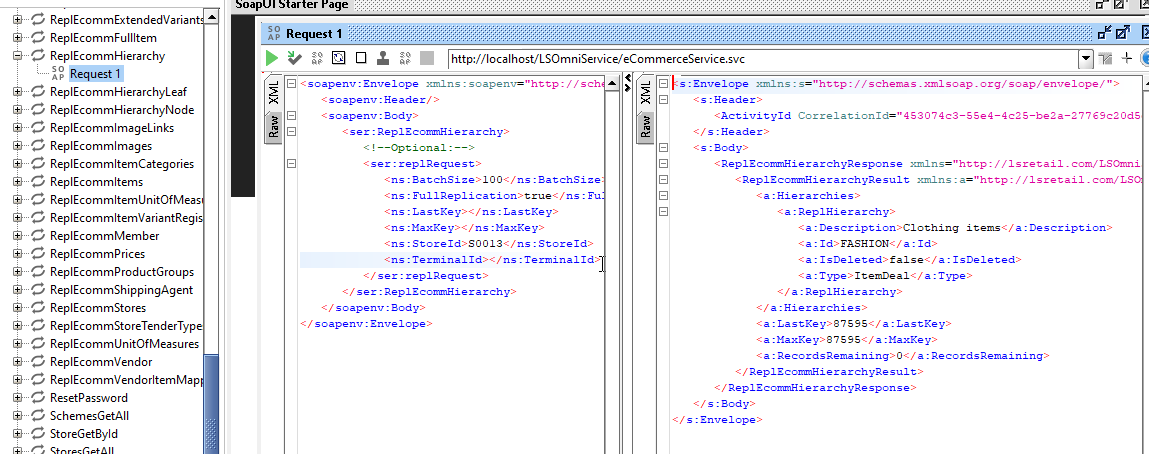The width and height of the screenshot is (1149, 454).
Task: Expand the ReplEcommHierarchyLeaf tree node
Action: coord(17,92)
